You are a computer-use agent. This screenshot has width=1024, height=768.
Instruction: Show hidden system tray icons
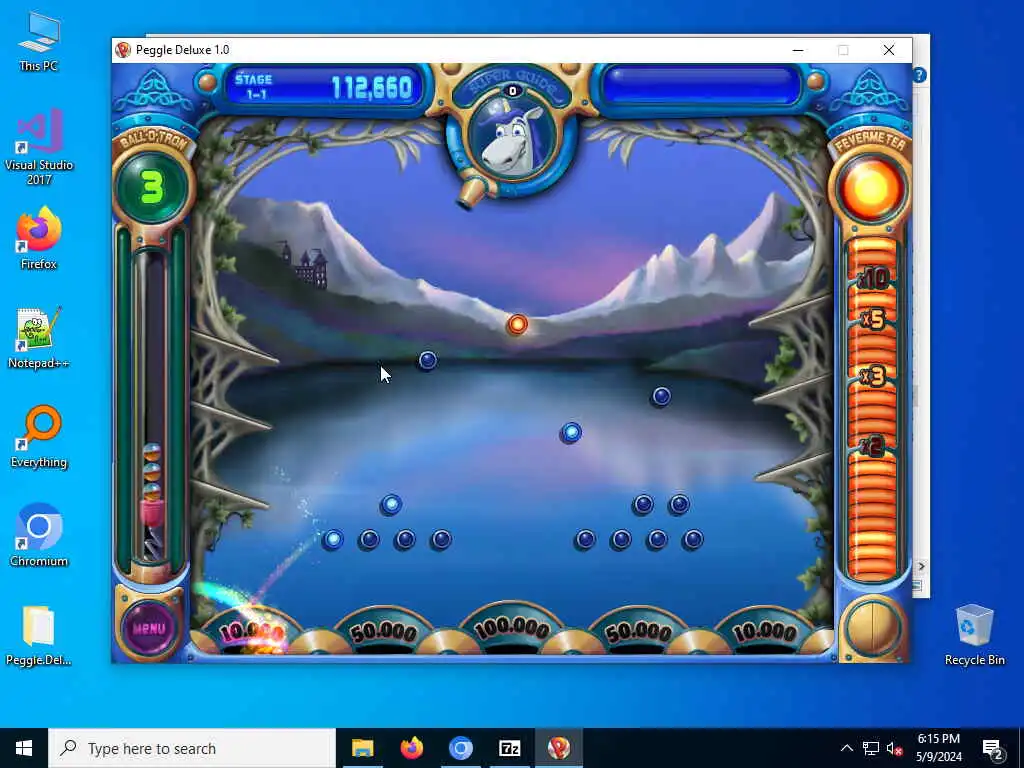[x=846, y=748]
